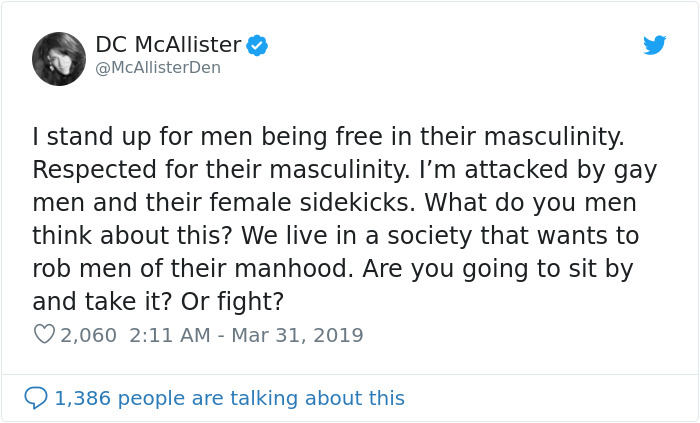This screenshot has width=700, height=423.
Task: Open the 2:11 AM - Mar 31, 2019 timestamp
Action: (x=246, y=335)
